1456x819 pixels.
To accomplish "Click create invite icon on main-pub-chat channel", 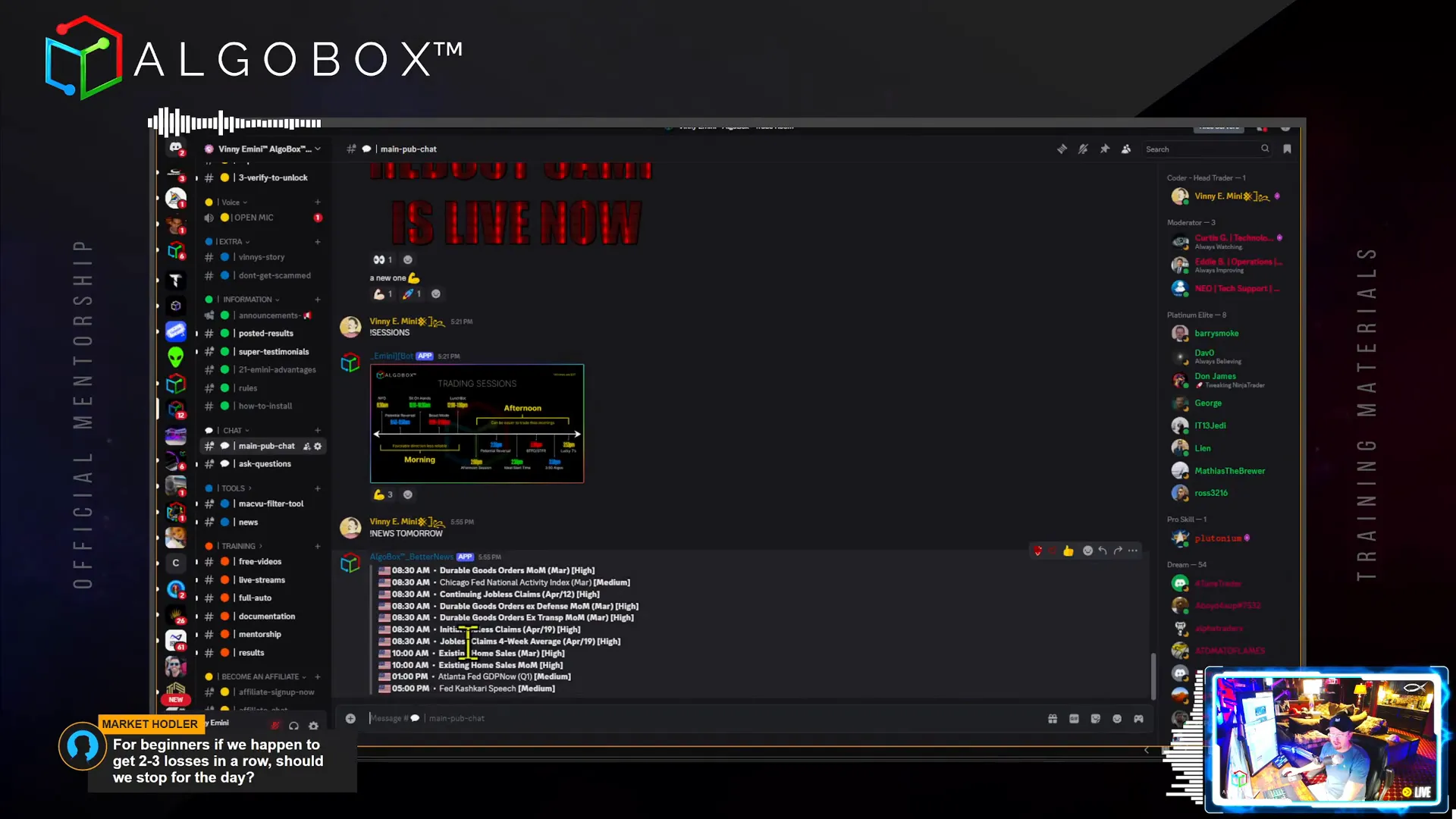I will (307, 446).
